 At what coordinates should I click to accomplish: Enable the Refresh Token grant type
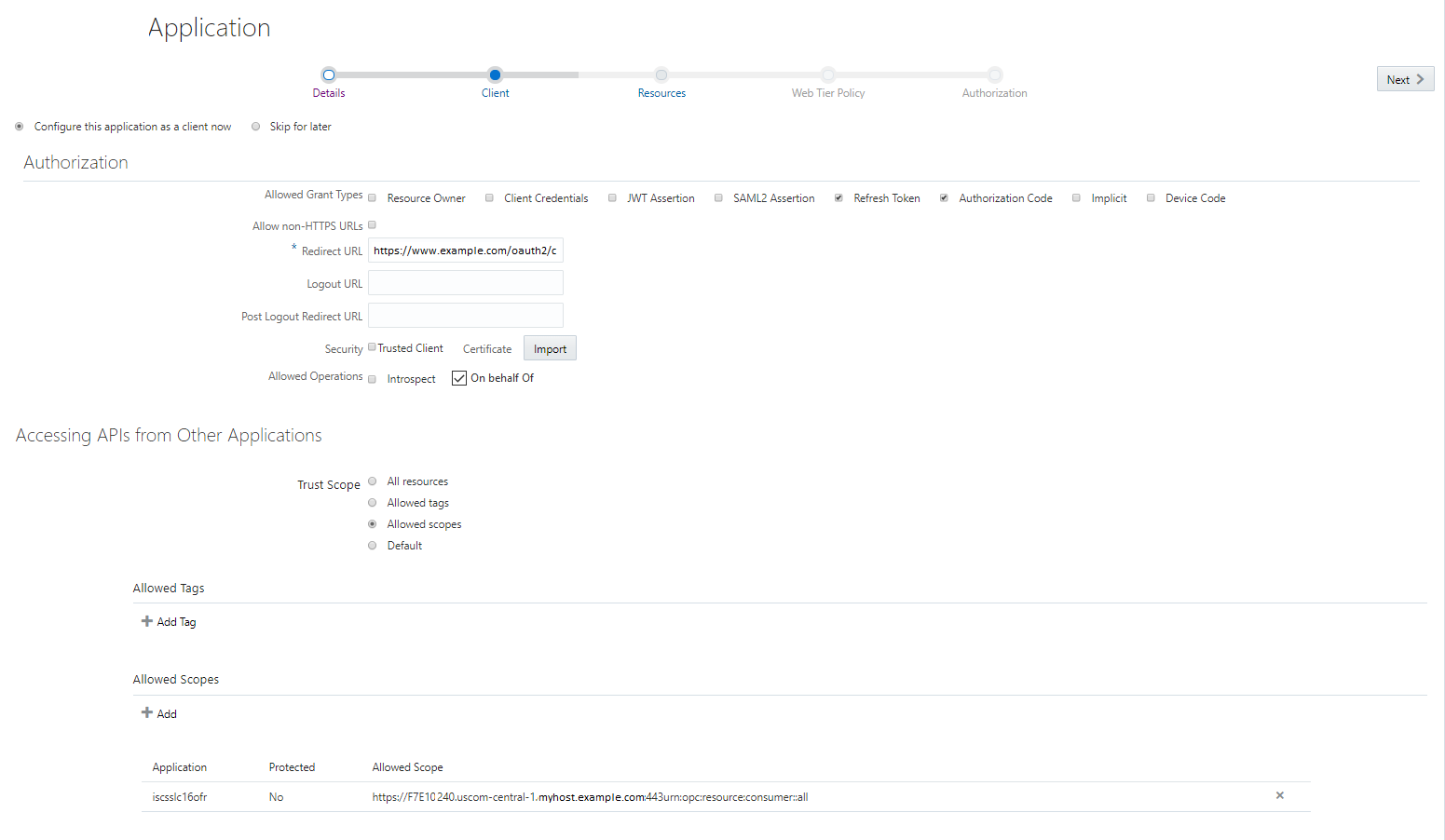pyautogui.click(x=838, y=197)
